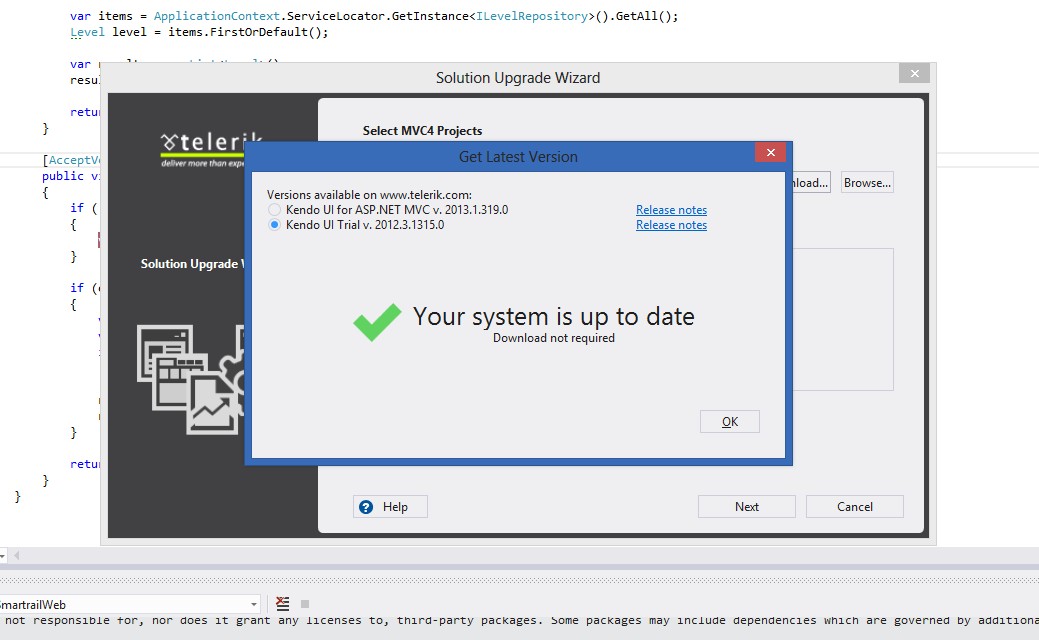Click the stop square icon in output toolbar
This screenshot has height=640, width=1039.
(x=305, y=604)
